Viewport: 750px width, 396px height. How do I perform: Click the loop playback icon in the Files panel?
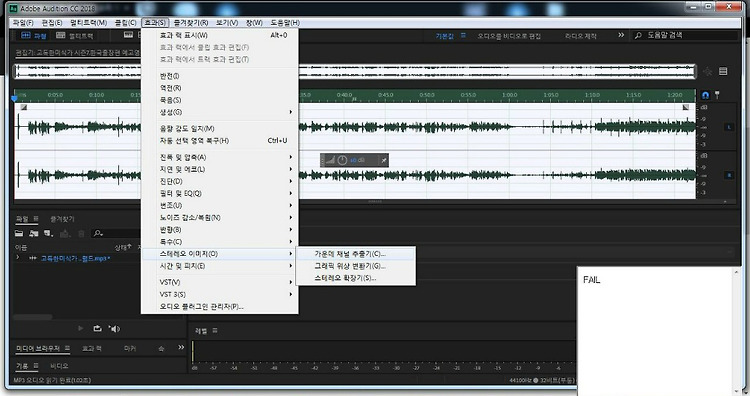(x=97, y=329)
